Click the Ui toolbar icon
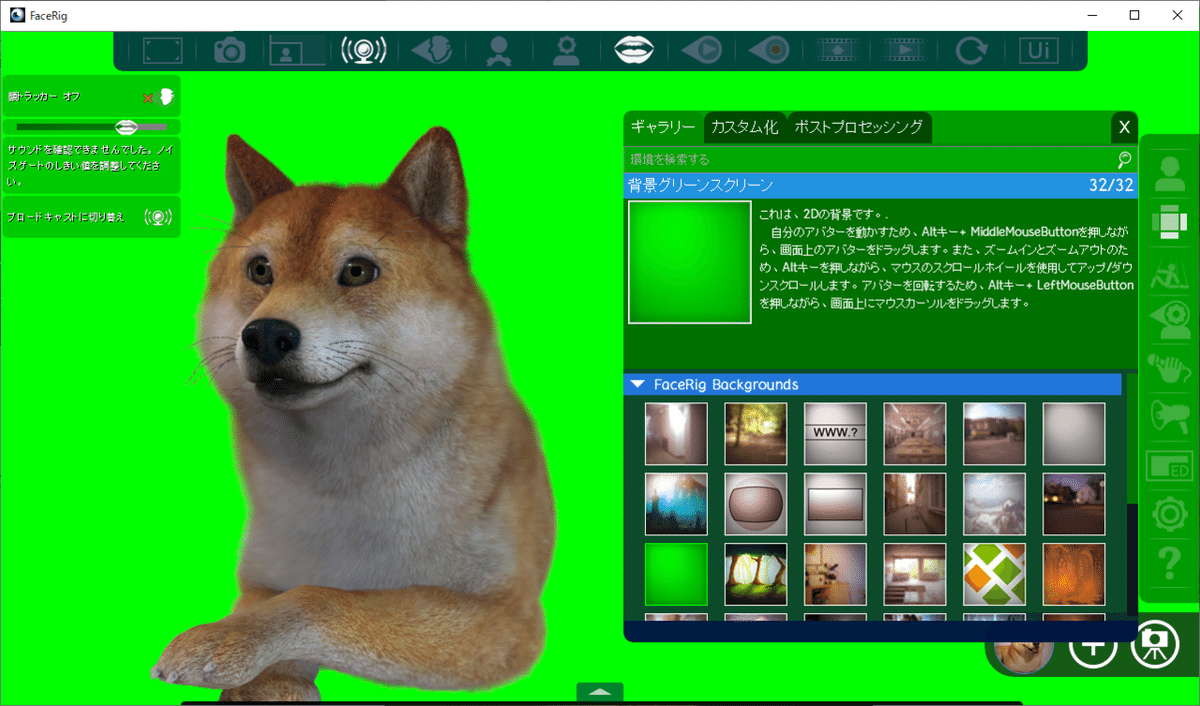Image resolution: width=1200 pixels, height=706 pixels. coord(1039,49)
